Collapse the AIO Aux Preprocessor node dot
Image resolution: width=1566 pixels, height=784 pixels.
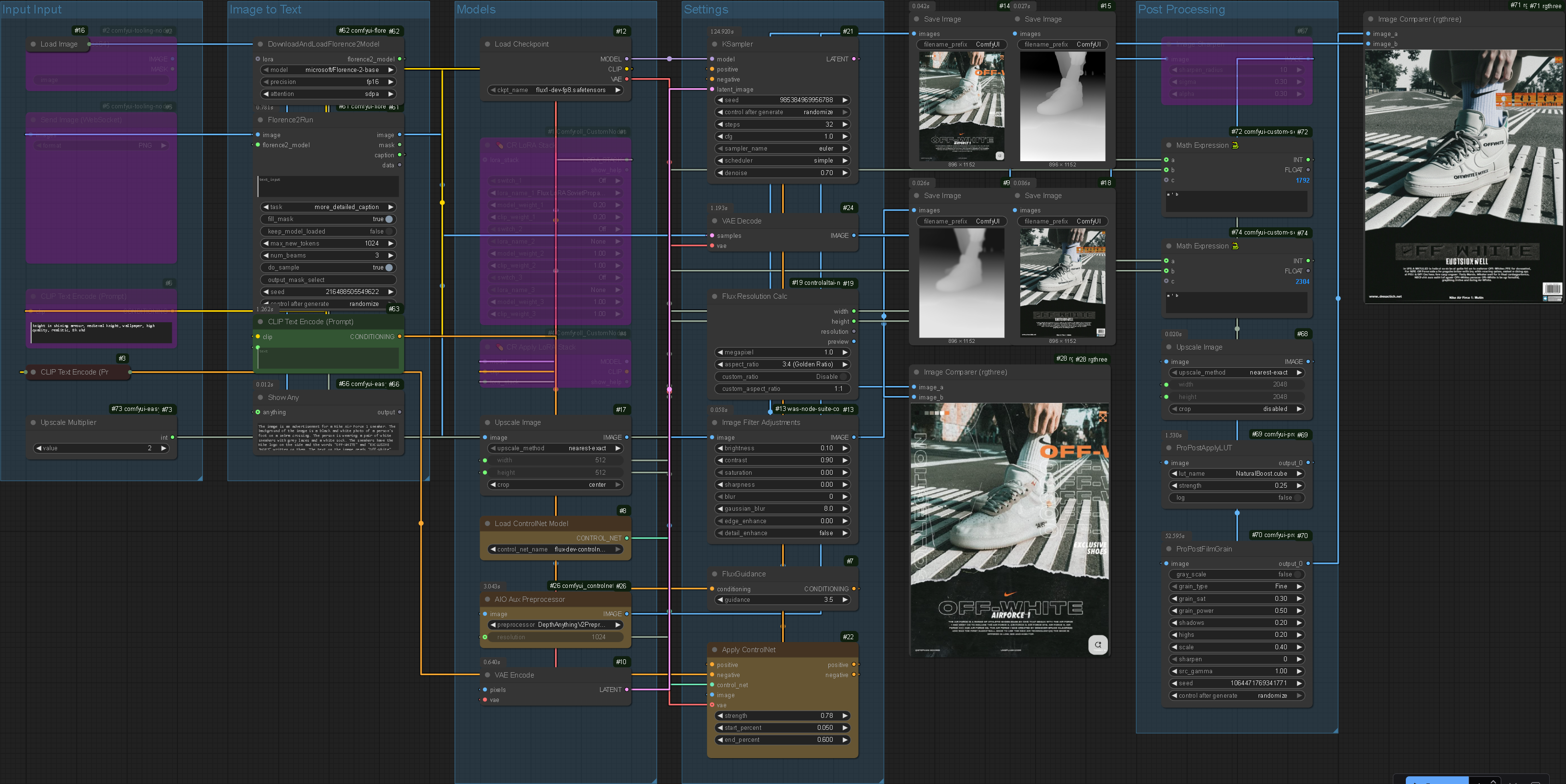coord(487,599)
